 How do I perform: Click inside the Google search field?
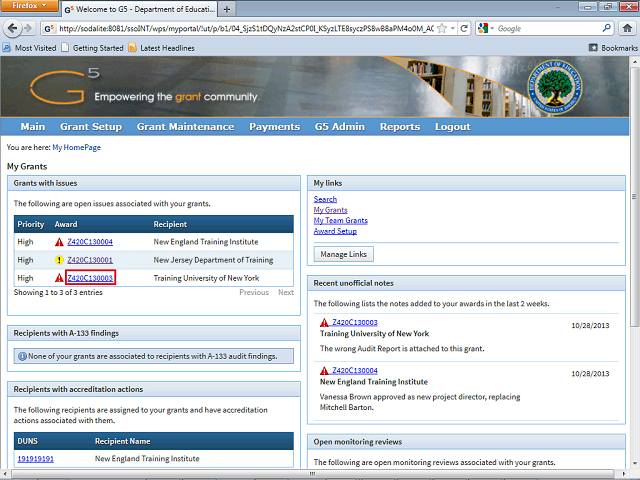click(x=549, y=29)
